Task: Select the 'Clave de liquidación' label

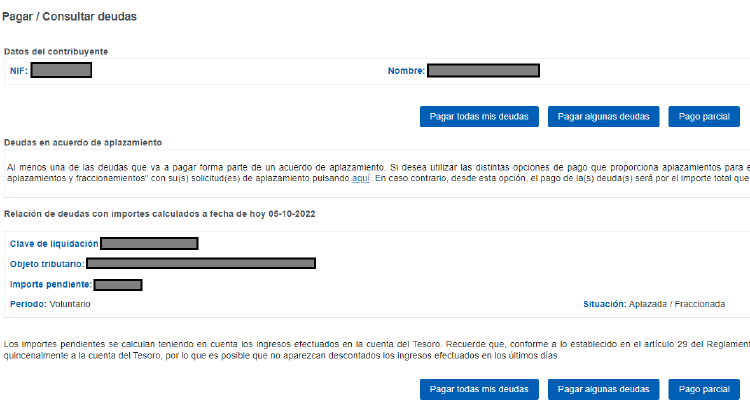Action: click(54, 244)
